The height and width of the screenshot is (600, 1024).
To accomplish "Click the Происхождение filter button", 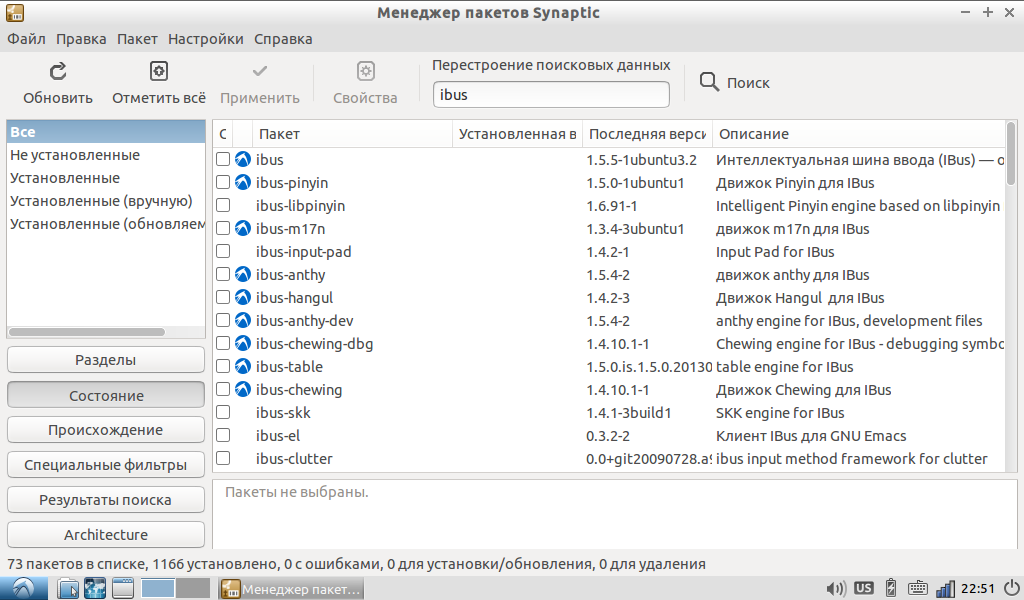I will click(x=106, y=430).
